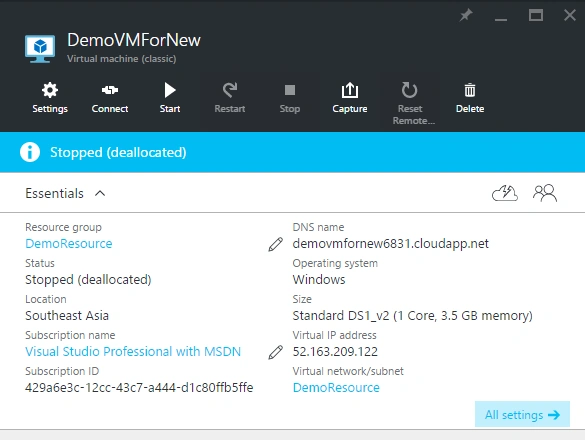
Task: Collapse the Essentials section chevron
Action: [x=100, y=193]
